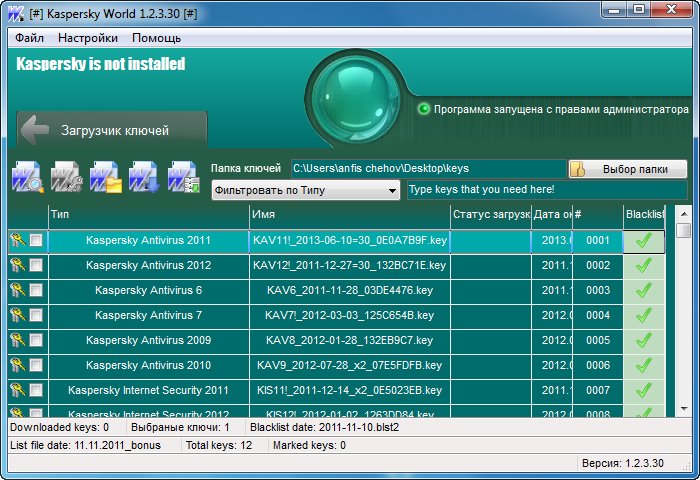
Task: Open the Настройки menu
Action: click(88, 38)
